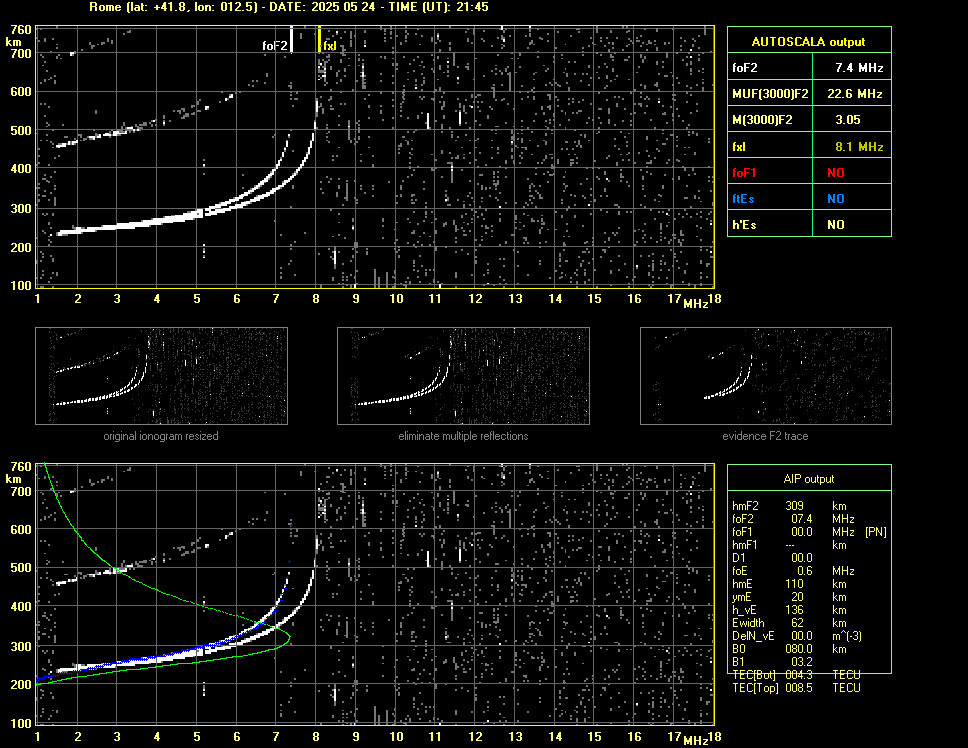Select the 07.4 foF2 value in AIP output

tap(802, 519)
